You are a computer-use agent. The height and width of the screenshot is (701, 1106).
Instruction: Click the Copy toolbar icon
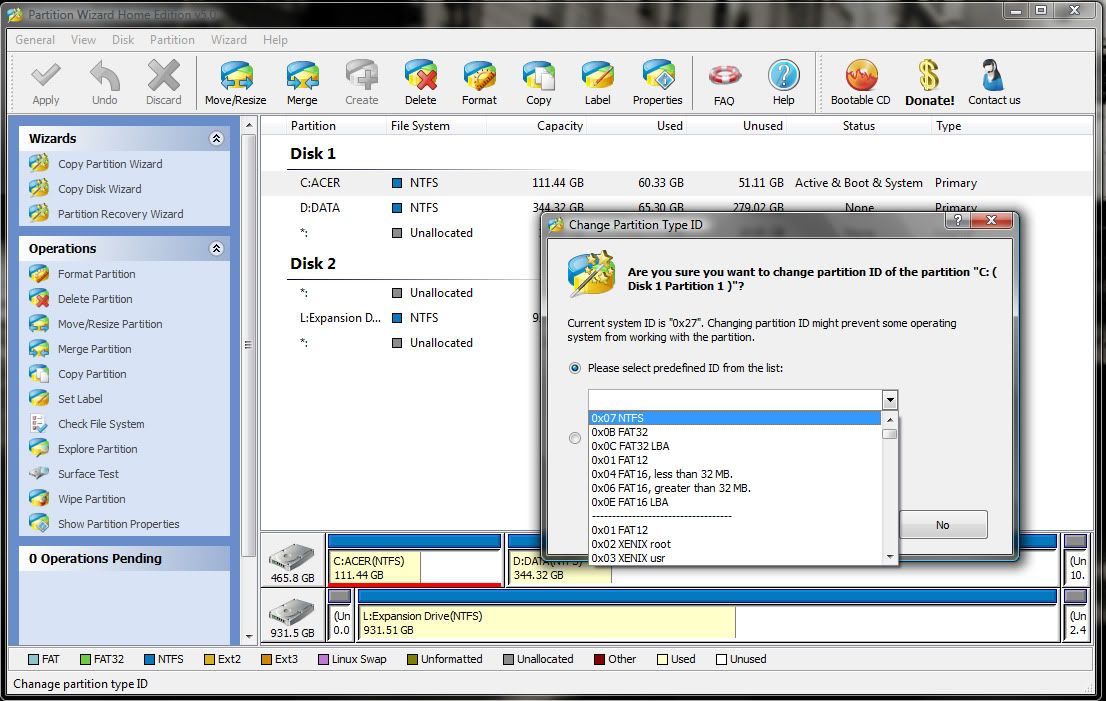click(539, 75)
